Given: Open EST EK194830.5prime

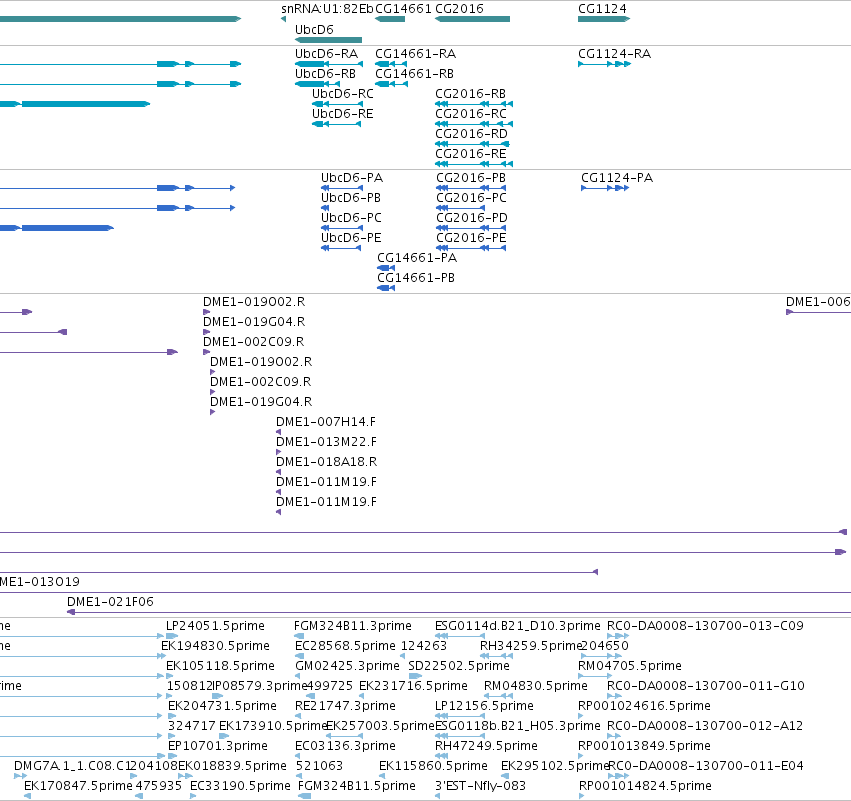Looking at the screenshot, I should 215,646.
